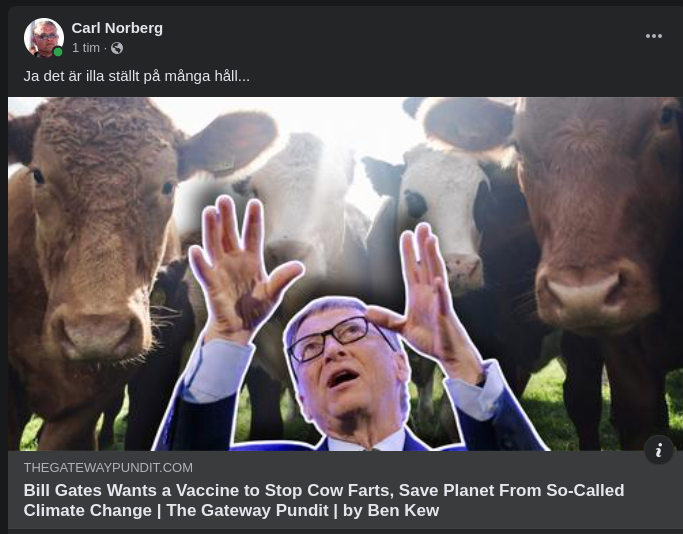683x534 pixels.
Task: Open the Bill Gates cow vaccine headline
Action: (324, 500)
